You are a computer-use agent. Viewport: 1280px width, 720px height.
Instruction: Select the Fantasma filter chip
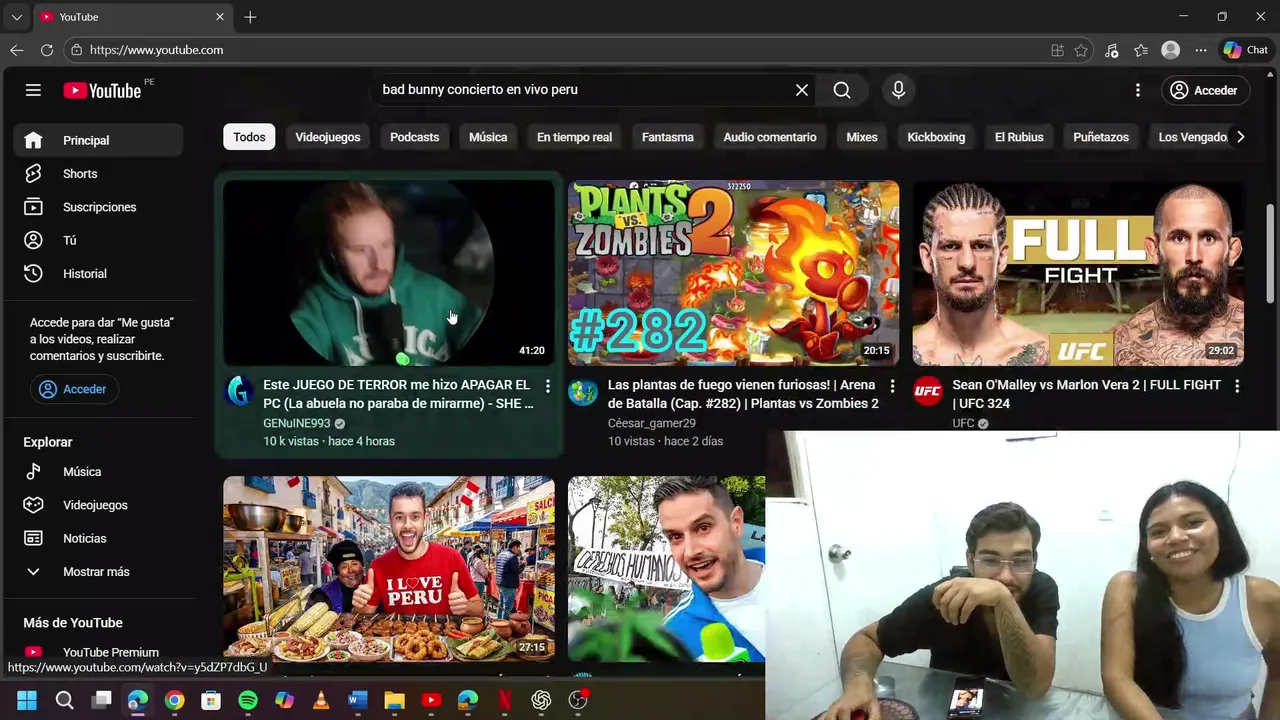pos(667,137)
